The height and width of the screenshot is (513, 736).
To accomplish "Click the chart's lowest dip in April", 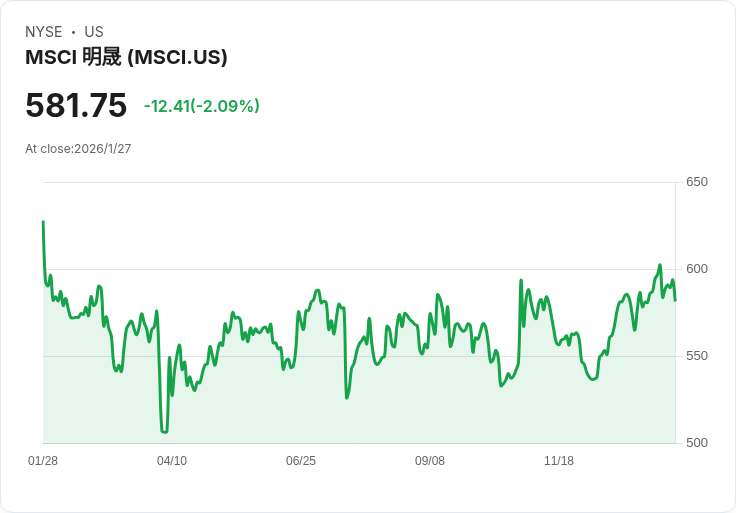I will [164, 432].
